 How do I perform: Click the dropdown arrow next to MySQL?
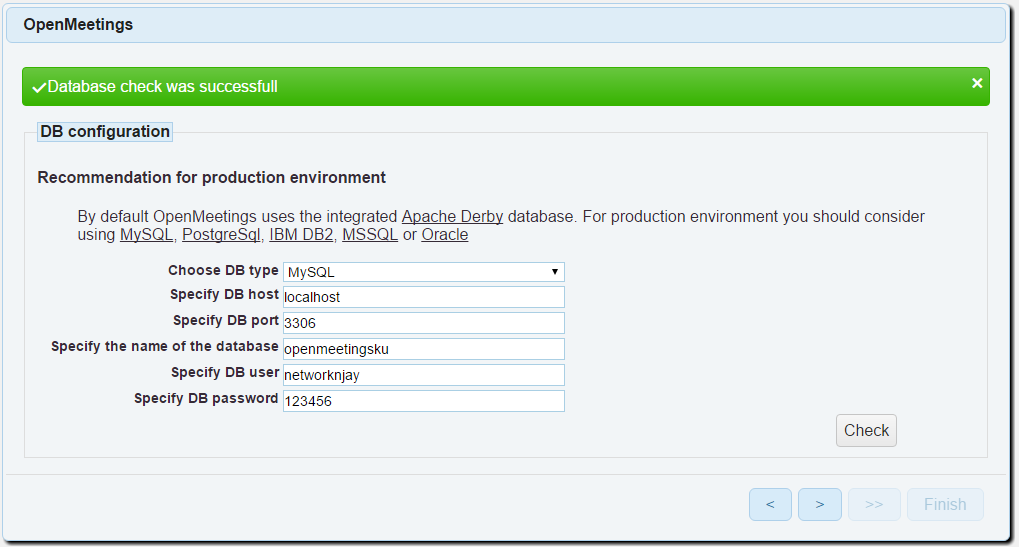(554, 272)
